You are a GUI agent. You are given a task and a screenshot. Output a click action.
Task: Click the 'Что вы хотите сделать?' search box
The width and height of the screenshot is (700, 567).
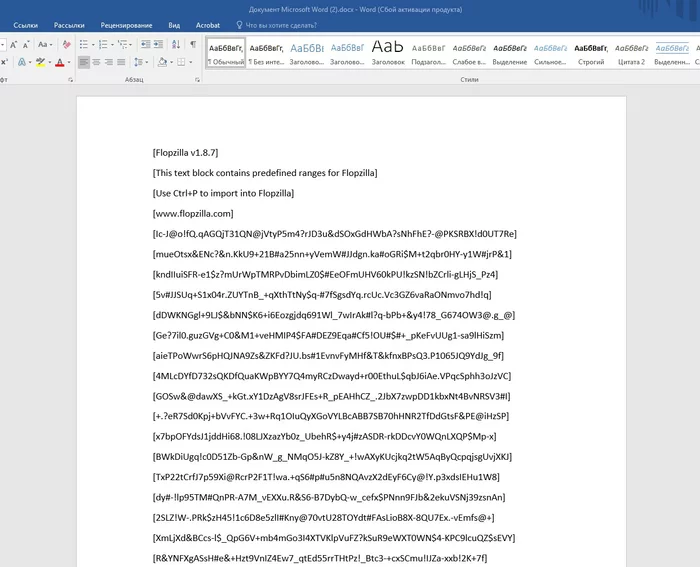(x=281, y=25)
